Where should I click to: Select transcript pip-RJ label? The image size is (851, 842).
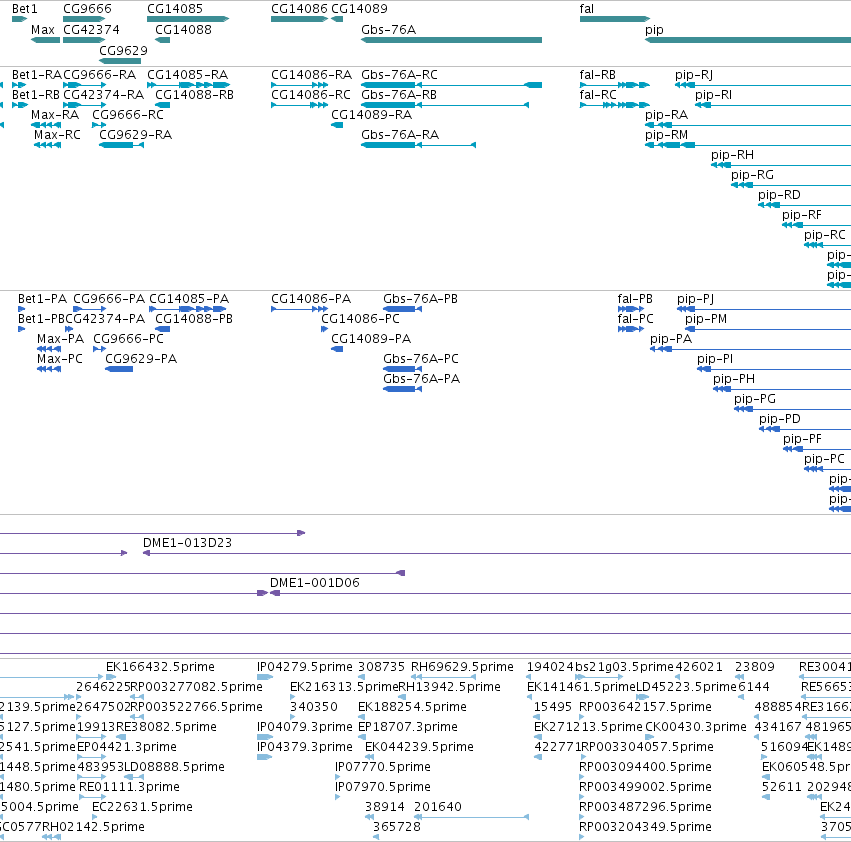point(694,75)
